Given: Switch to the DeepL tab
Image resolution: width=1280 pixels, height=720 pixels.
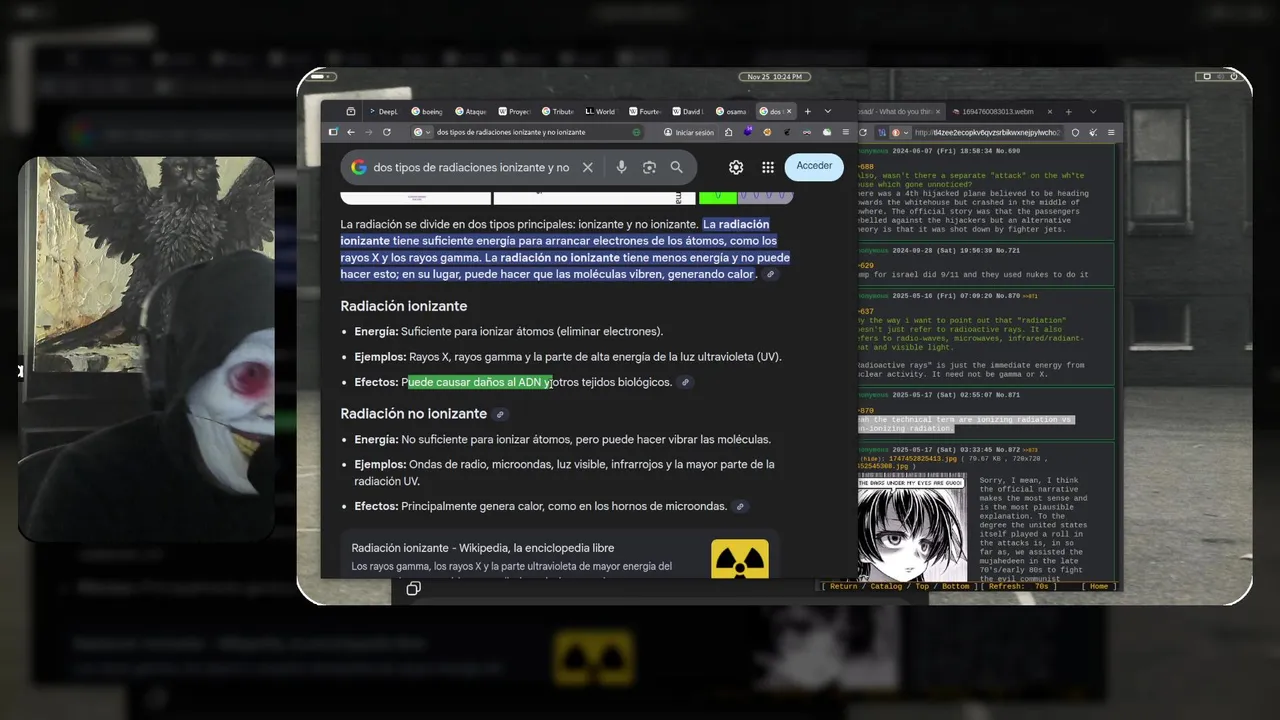Looking at the screenshot, I should (385, 111).
